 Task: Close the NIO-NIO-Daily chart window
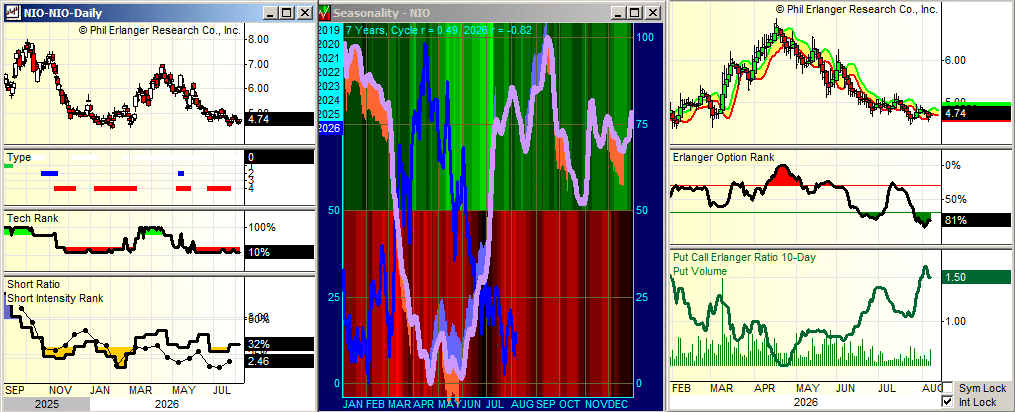click(304, 12)
